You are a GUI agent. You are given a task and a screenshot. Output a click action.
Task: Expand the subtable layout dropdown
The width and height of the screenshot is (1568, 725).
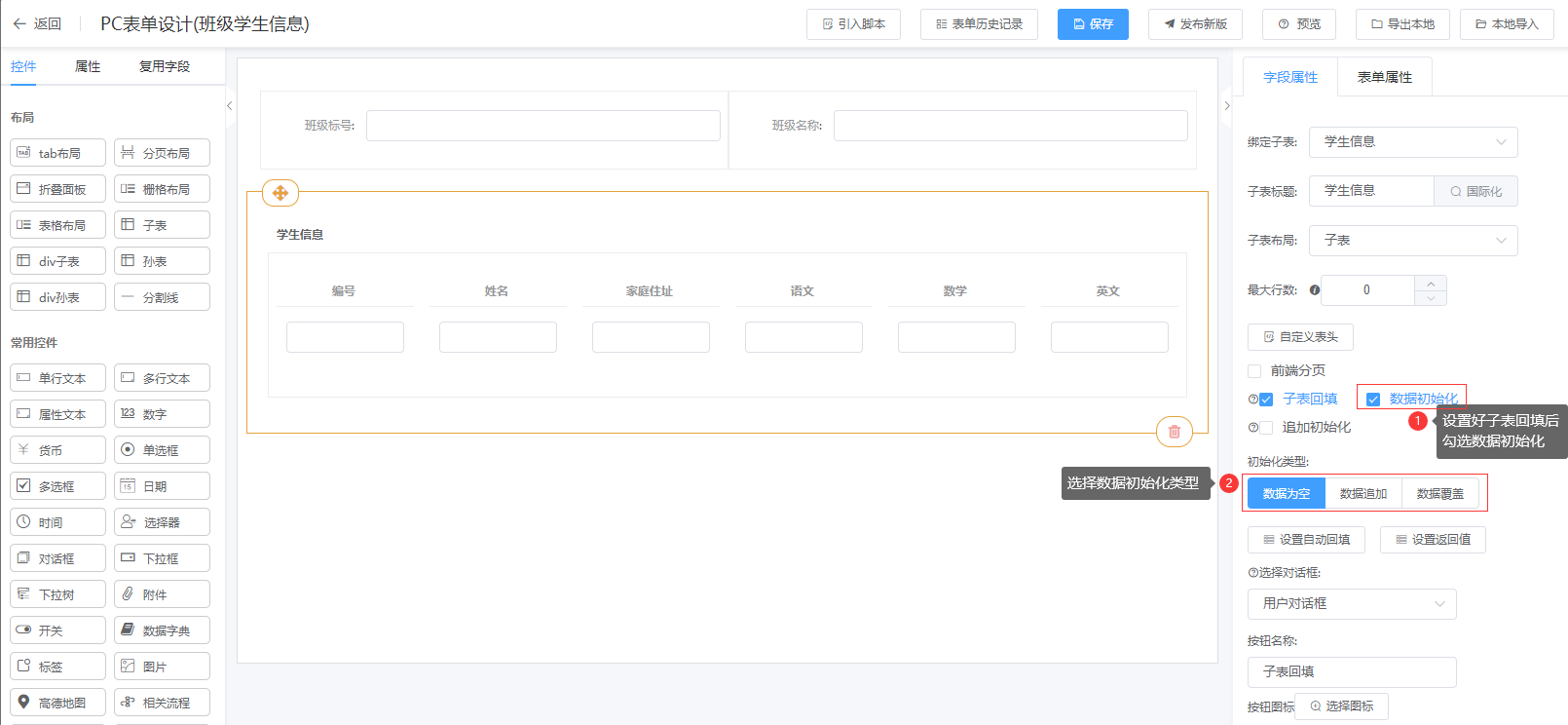[1412, 241]
